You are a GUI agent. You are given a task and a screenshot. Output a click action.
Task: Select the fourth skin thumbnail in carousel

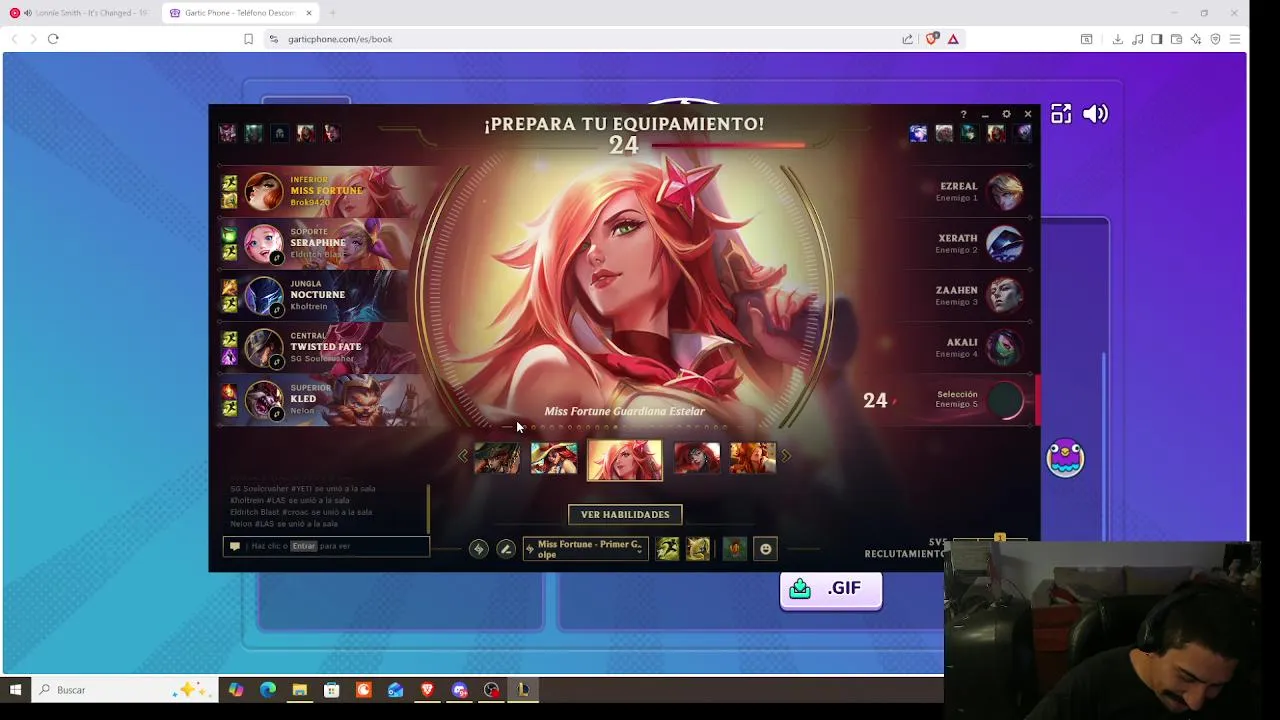tap(697, 458)
